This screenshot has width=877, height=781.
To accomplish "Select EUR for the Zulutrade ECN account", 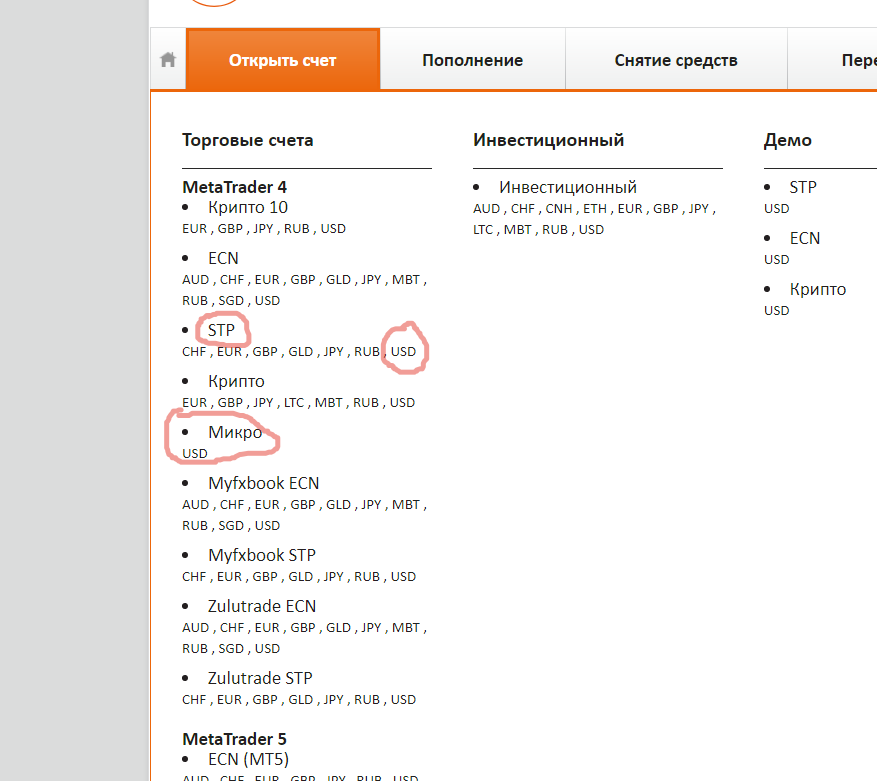I will point(267,628).
